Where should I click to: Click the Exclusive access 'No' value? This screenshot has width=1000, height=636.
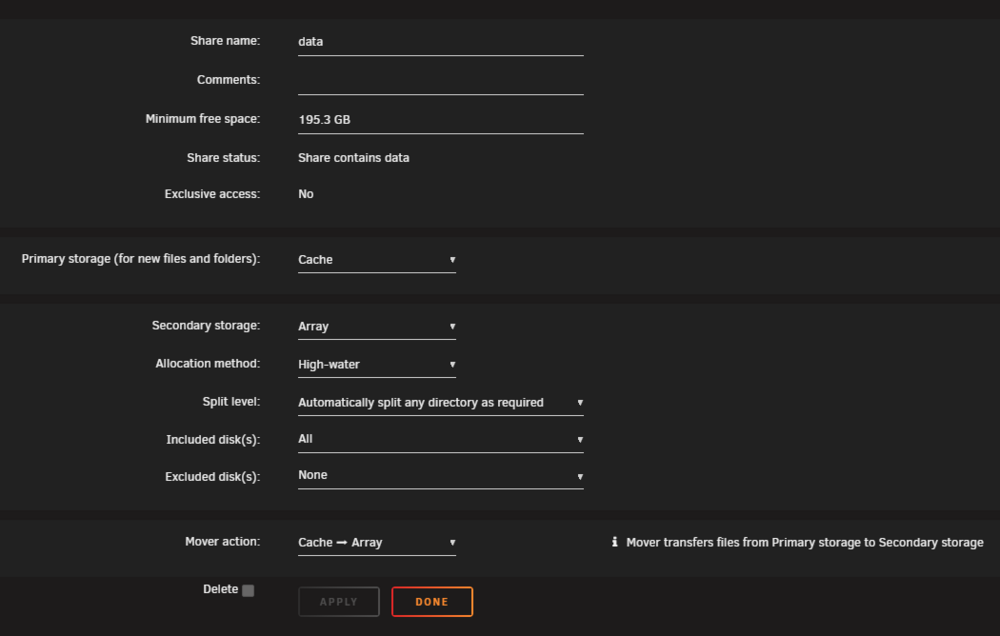tap(305, 194)
